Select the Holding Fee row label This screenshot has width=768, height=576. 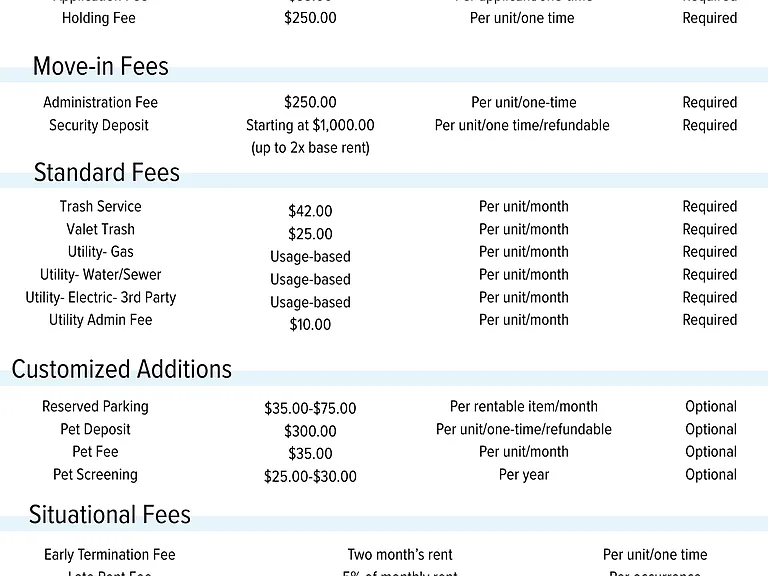[98, 18]
